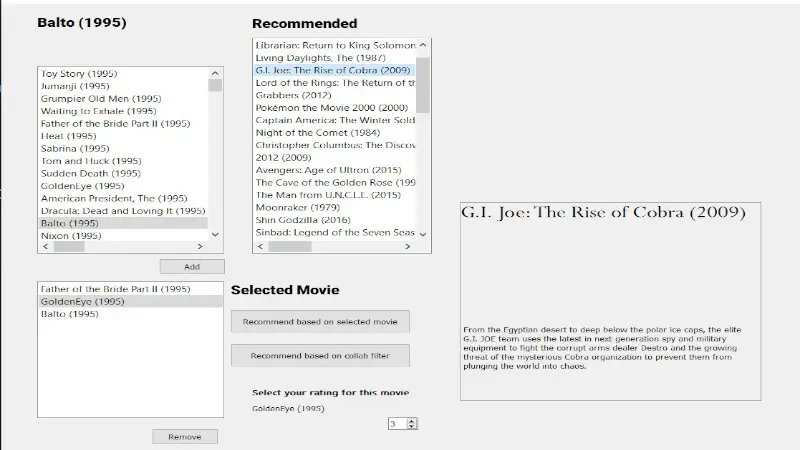Select Waiting to Exhale (1995)
800x450 pixels.
[x=123, y=111]
